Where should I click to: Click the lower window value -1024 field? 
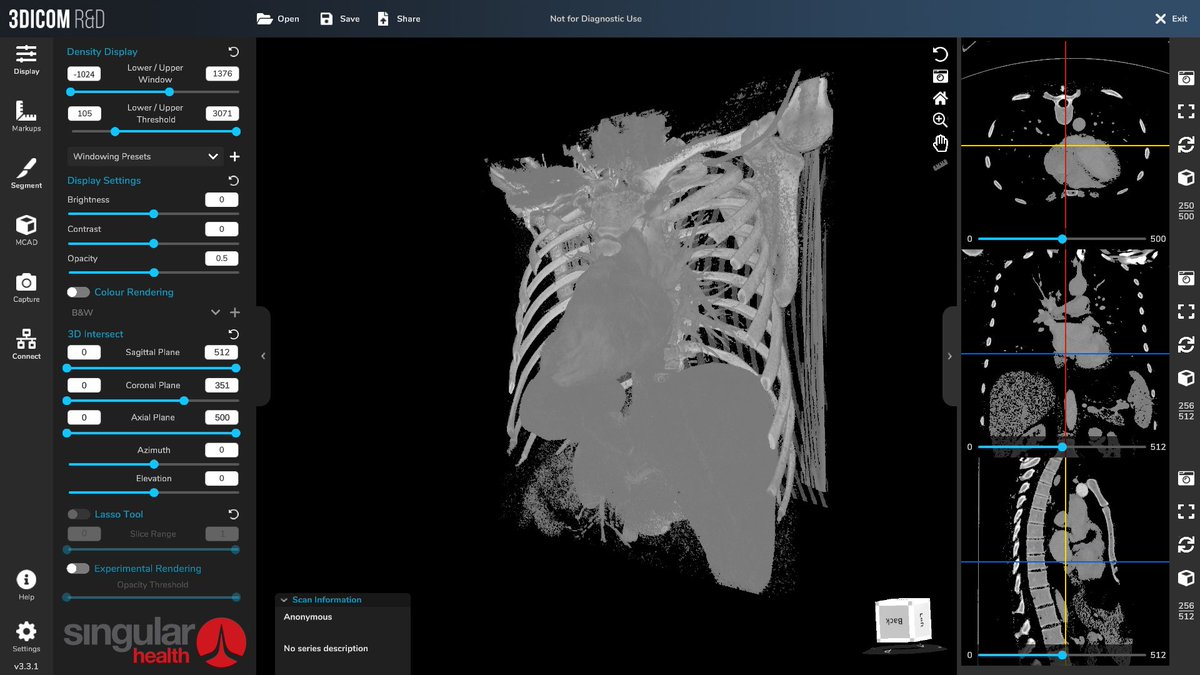(x=84, y=74)
